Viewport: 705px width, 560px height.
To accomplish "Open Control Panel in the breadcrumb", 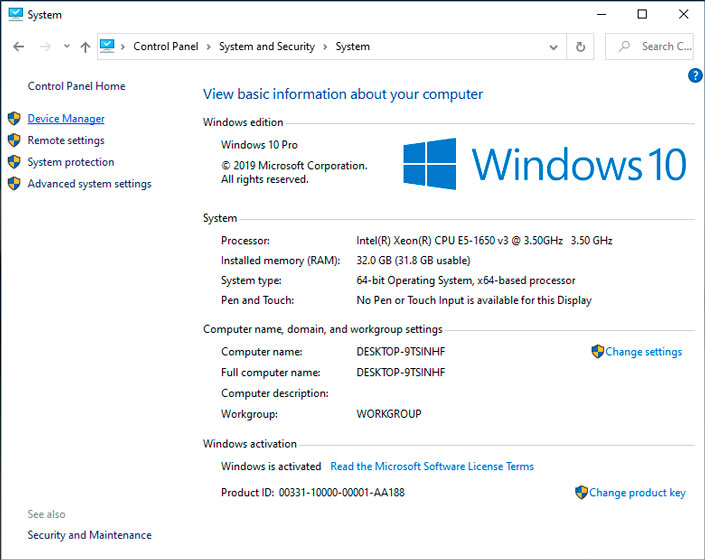I will tap(165, 46).
